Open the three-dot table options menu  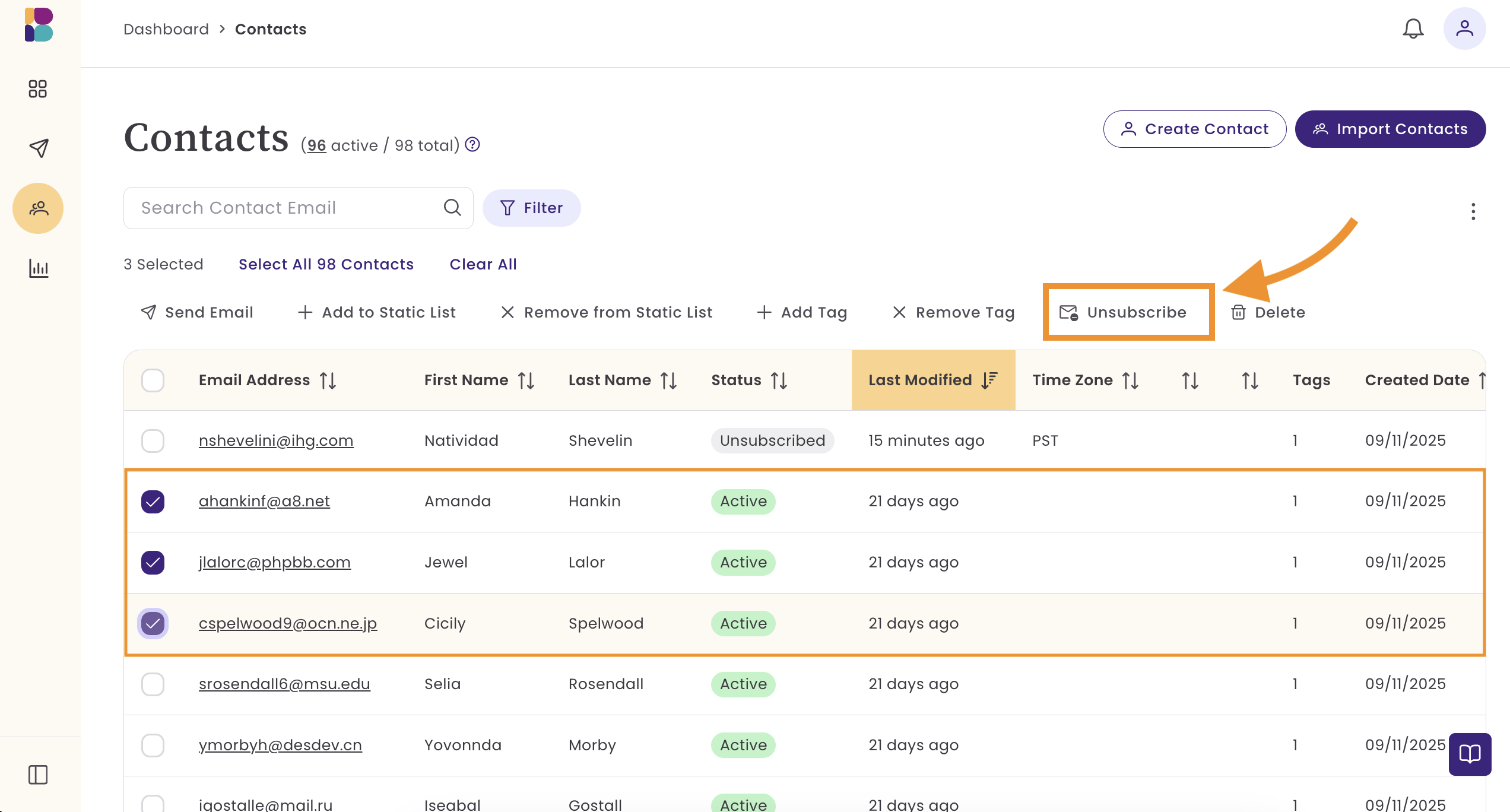click(1473, 211)
